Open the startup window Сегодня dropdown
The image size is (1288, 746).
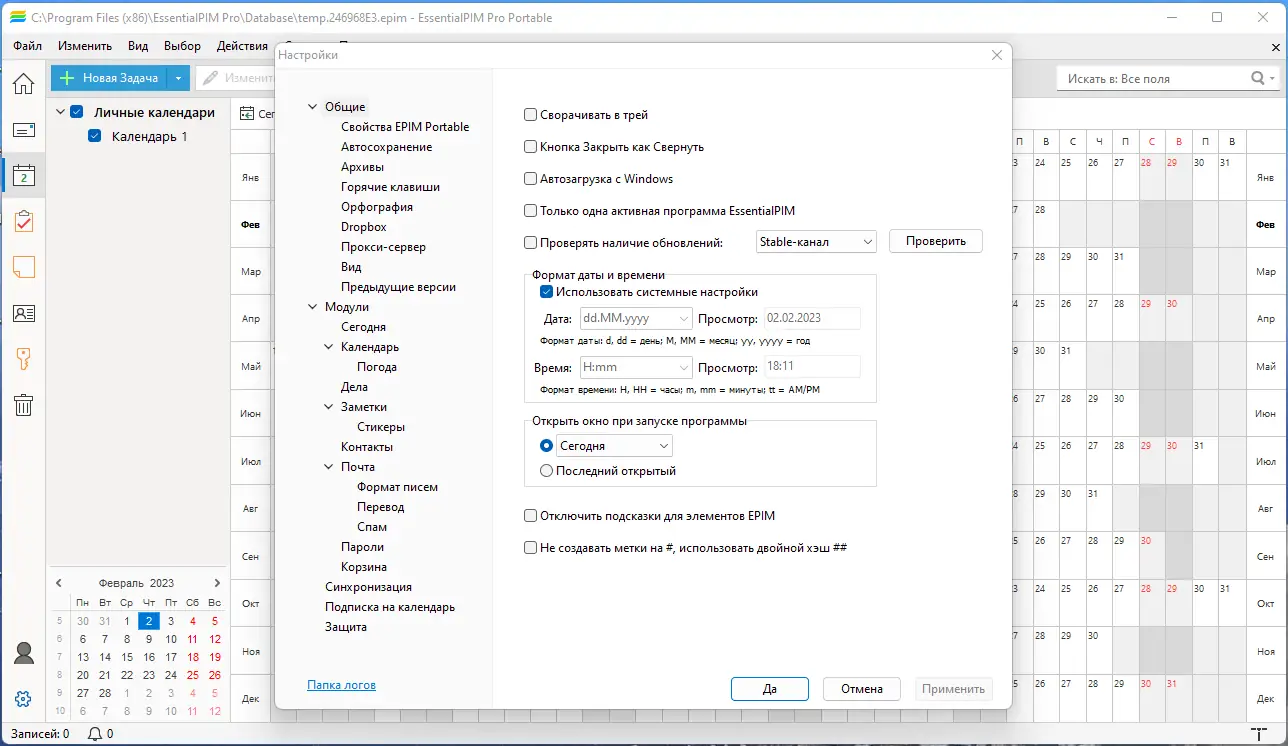coord(615,446)
